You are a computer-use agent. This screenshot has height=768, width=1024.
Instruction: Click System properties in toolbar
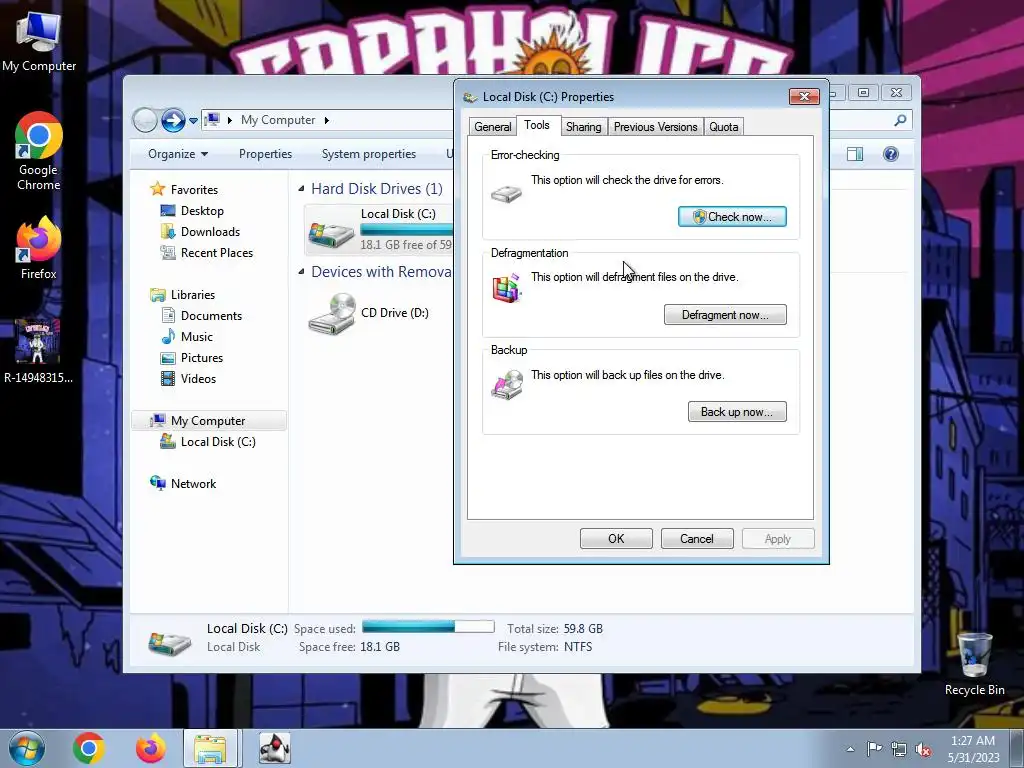pyautogui.click(x=368, y=154)
